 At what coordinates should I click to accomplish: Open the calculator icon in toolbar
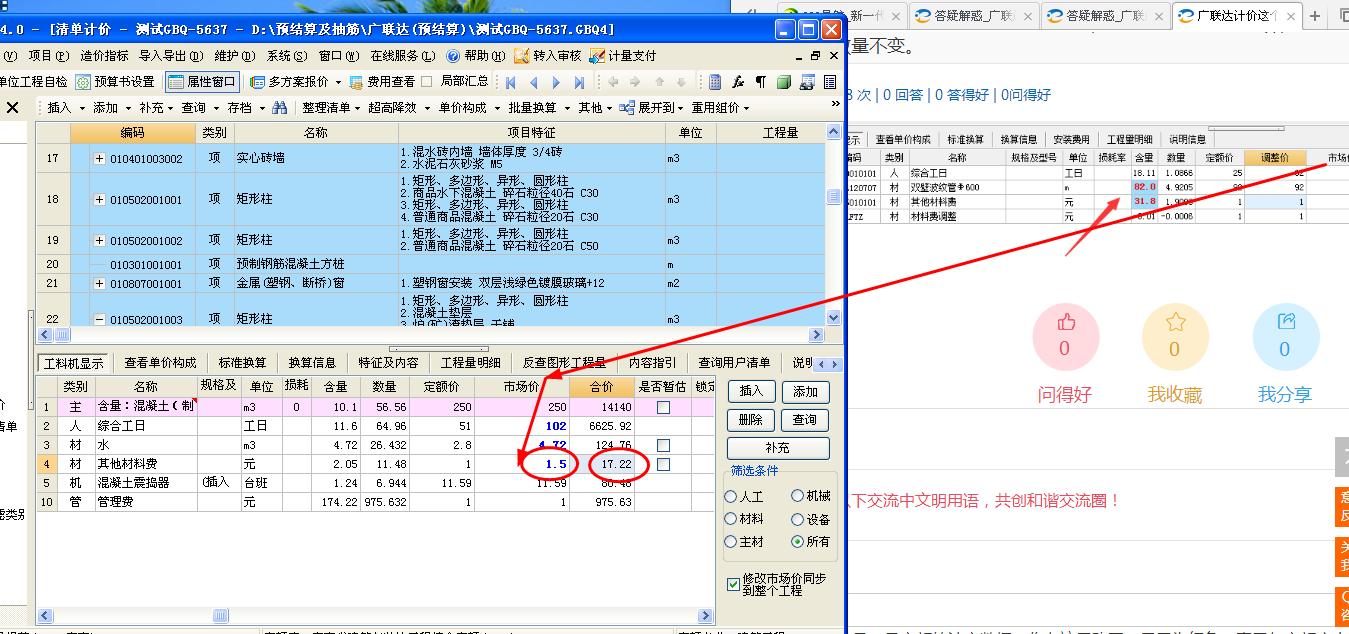715,82
